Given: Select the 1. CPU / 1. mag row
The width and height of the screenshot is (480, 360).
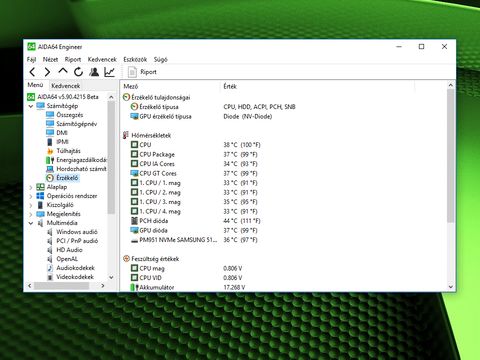Looking at the screenshot, I should (x=283, y=183).
